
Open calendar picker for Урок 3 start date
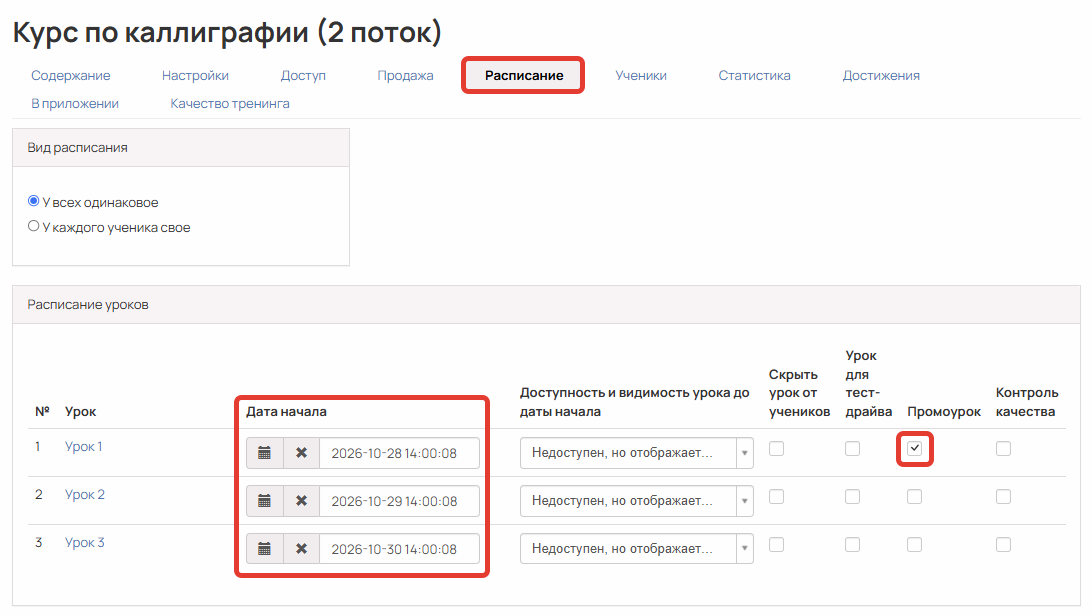coord(265,549)
